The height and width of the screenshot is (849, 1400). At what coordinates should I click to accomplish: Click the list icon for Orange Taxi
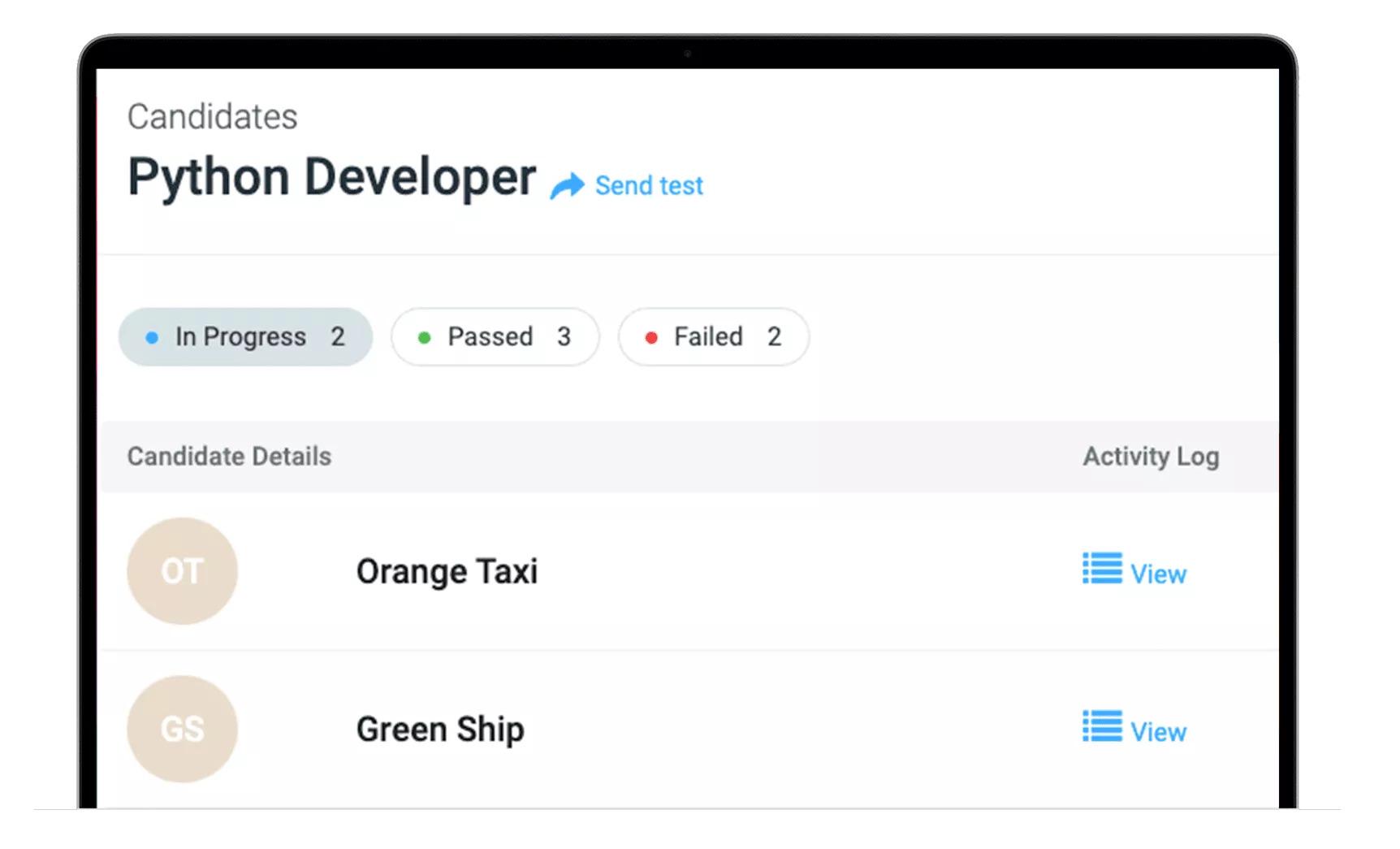1102,569
